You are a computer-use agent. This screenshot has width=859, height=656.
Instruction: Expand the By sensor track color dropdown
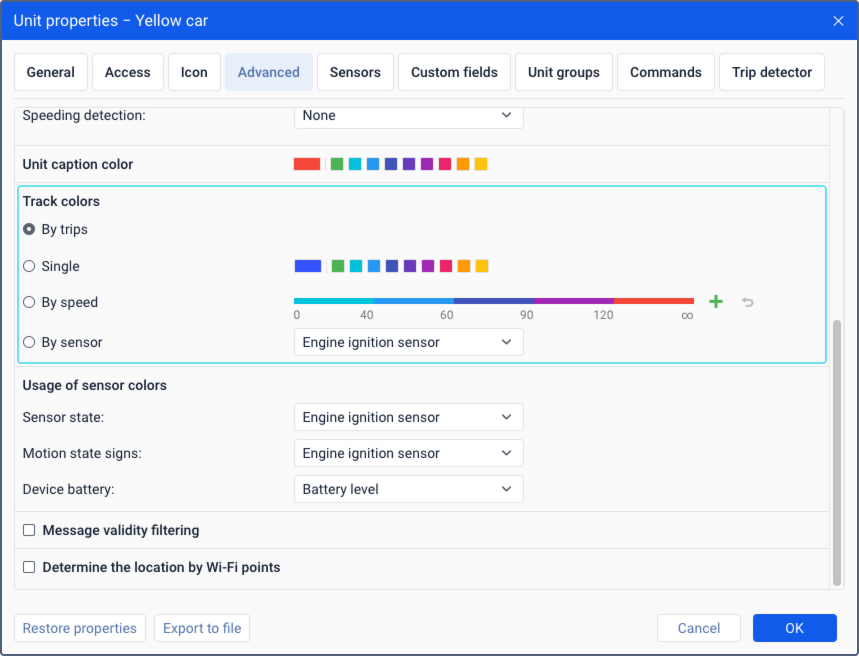[408, 342]
